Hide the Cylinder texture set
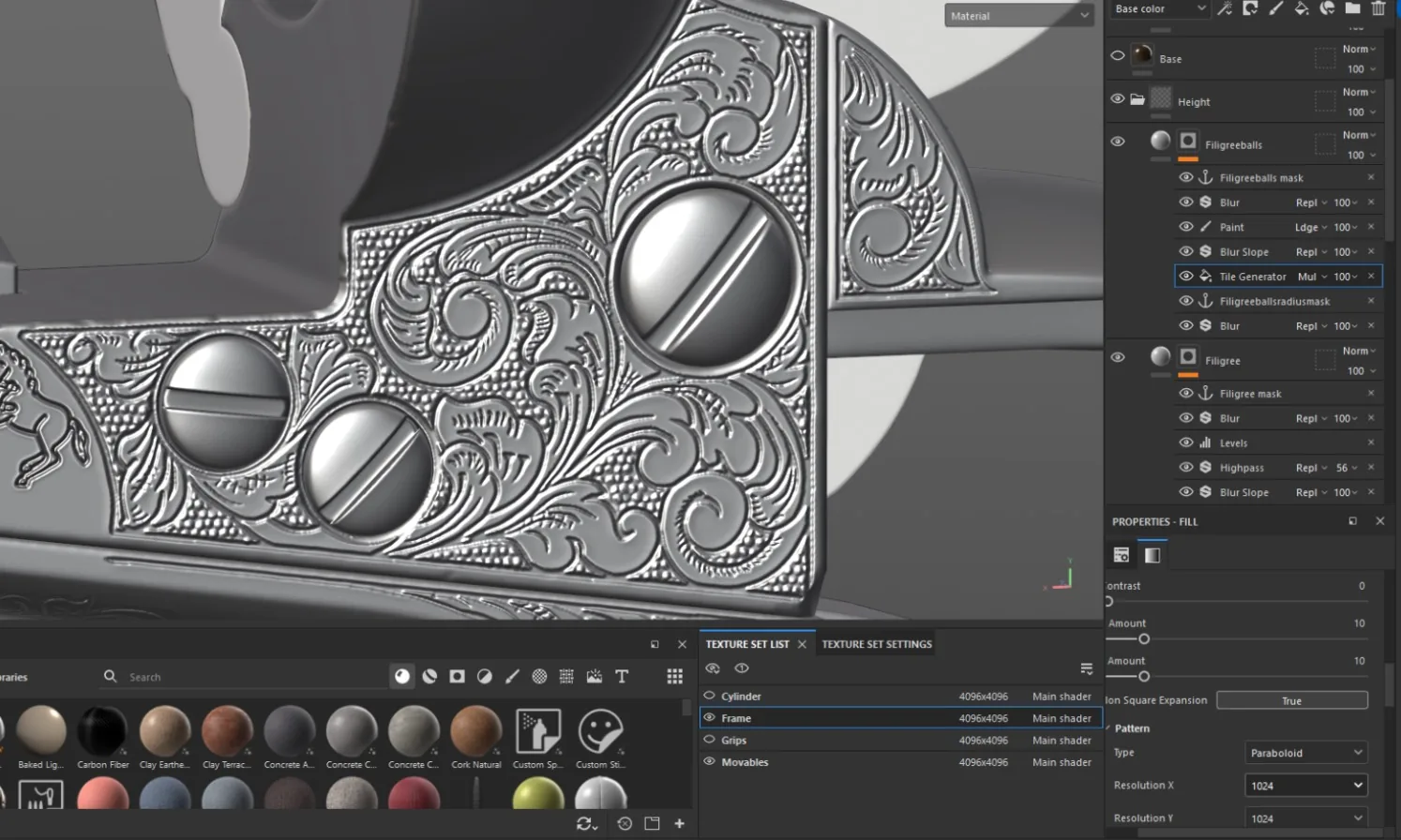 (x=710, y=696)
